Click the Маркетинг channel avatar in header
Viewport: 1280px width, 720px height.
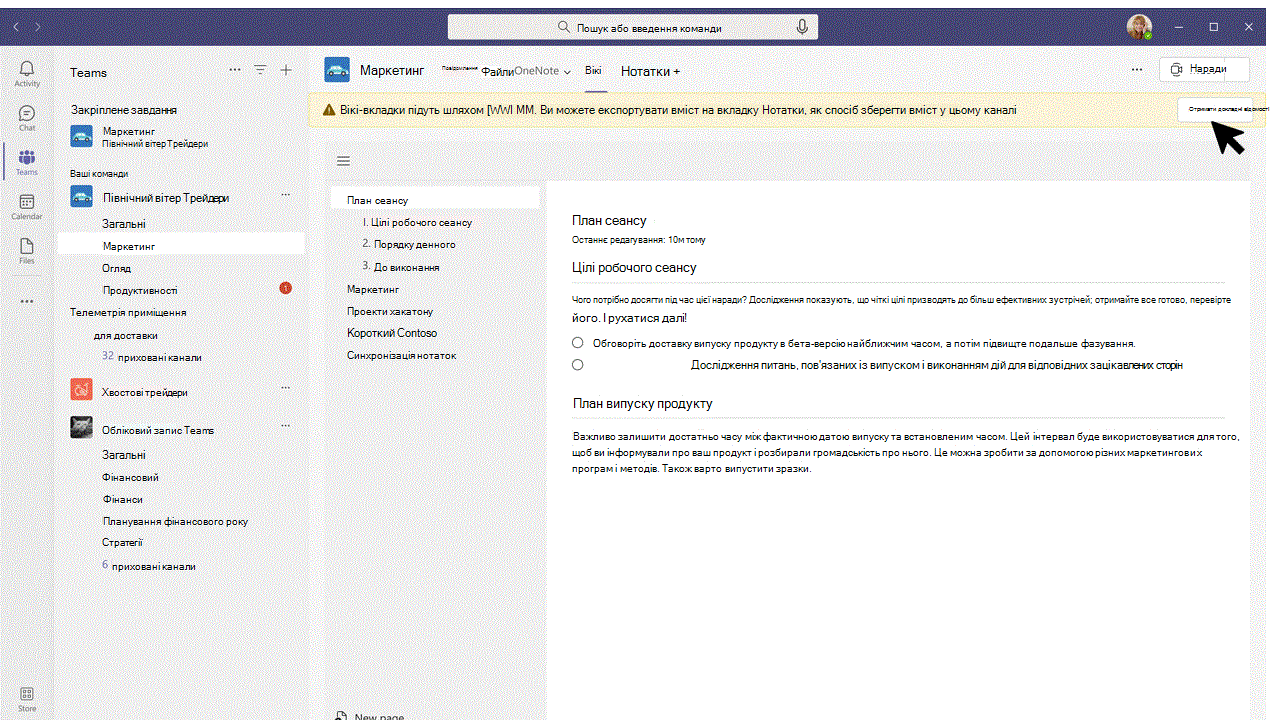click(x=337, y=70)
